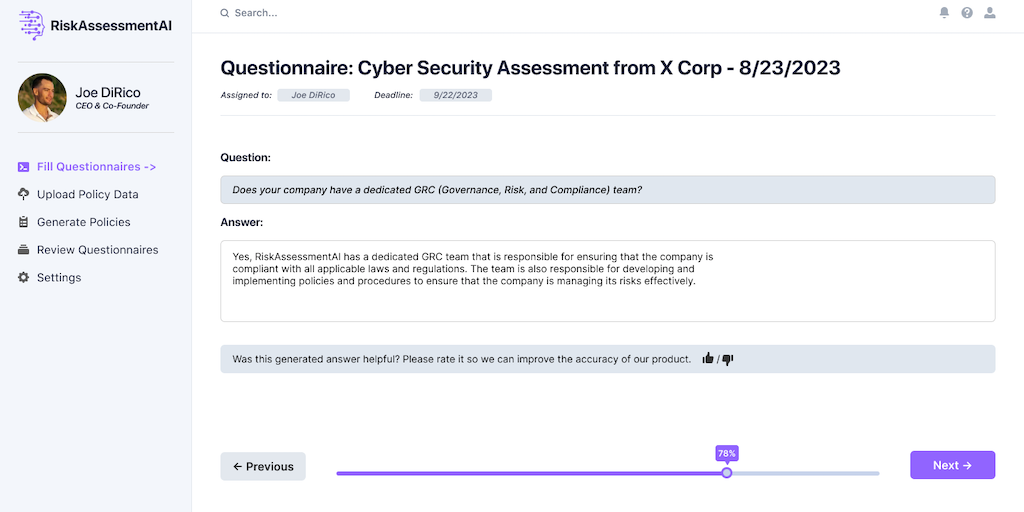Viewport: 1024px width, 512px height.
Task: Click the RiskAssessmentAI logo icon
Action: tap(32, 25)
